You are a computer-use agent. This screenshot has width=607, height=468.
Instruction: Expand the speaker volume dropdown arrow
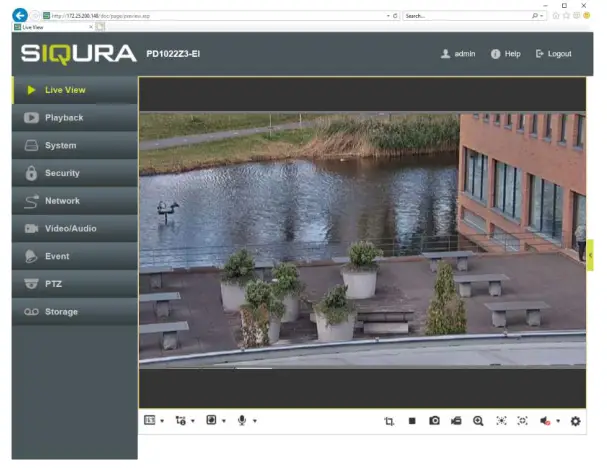(x=558, y=421)
